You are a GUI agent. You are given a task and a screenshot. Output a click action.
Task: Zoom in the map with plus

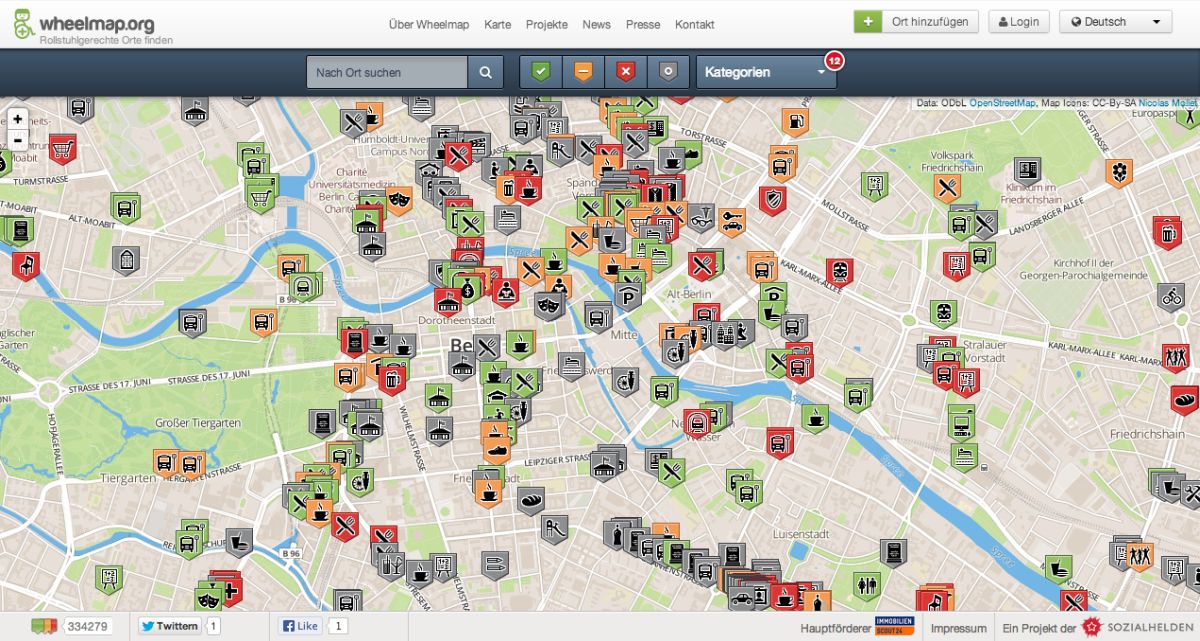tap(17, 119)
